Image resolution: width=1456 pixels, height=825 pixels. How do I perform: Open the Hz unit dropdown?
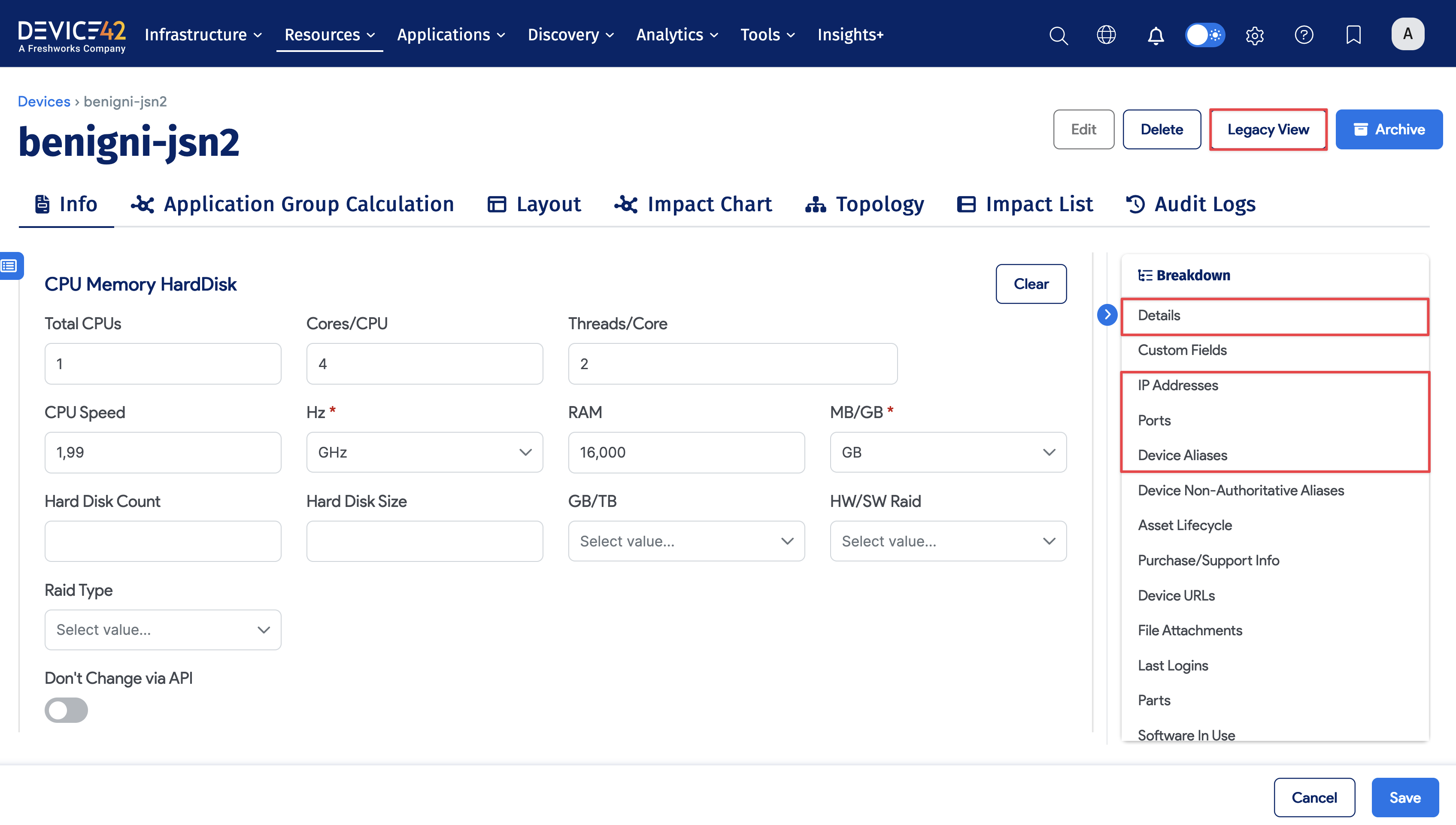point(425,452)
